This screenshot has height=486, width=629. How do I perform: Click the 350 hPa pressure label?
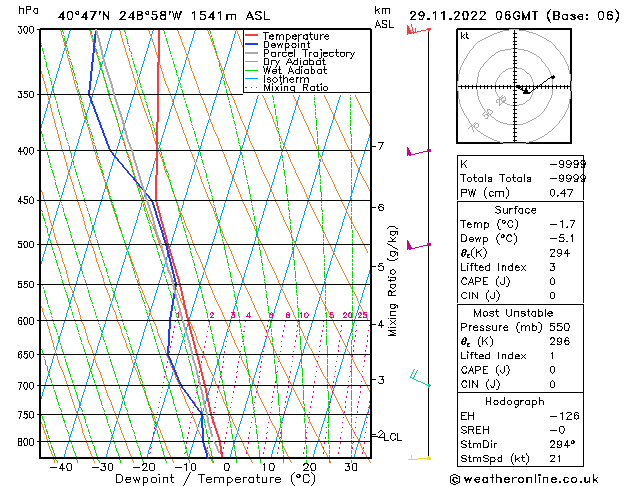[28, 95]
